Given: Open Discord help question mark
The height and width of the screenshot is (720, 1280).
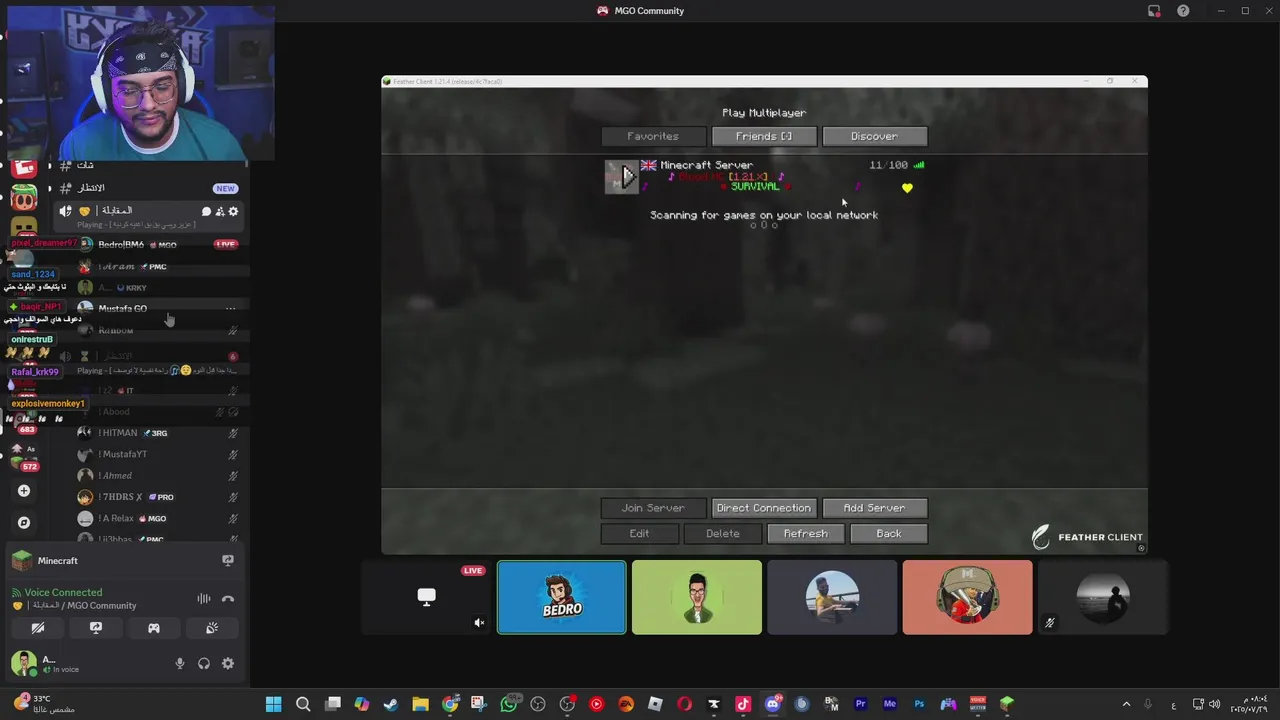Looking at the screenshot, I should tap(1183, 11).
